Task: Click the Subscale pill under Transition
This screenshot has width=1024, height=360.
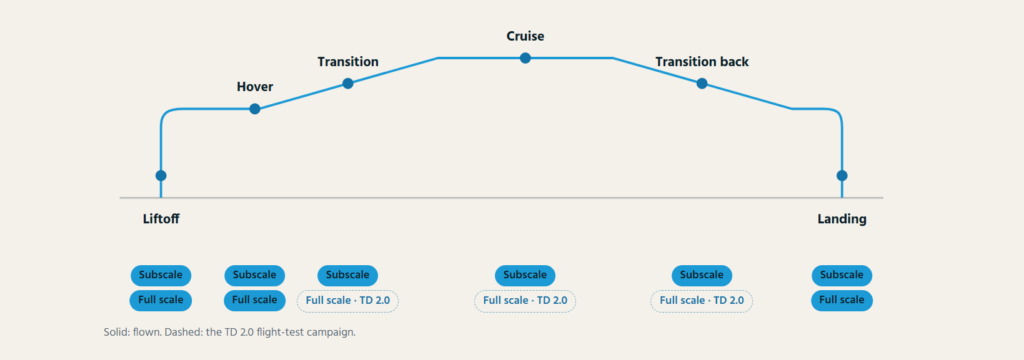Action: click(348, 275)
